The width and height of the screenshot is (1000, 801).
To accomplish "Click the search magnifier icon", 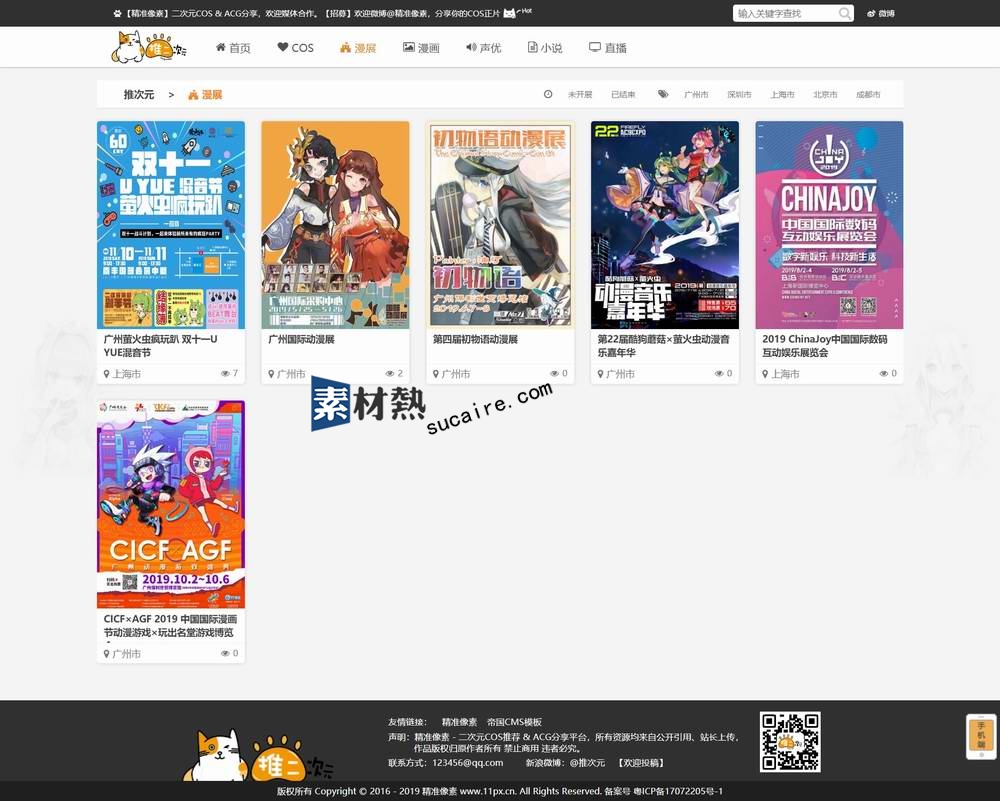I will [844, 13].
